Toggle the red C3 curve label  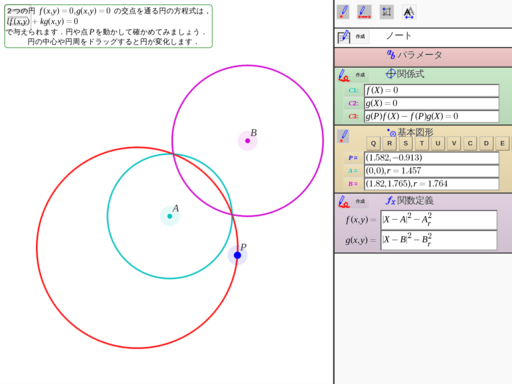coord(353,116)
